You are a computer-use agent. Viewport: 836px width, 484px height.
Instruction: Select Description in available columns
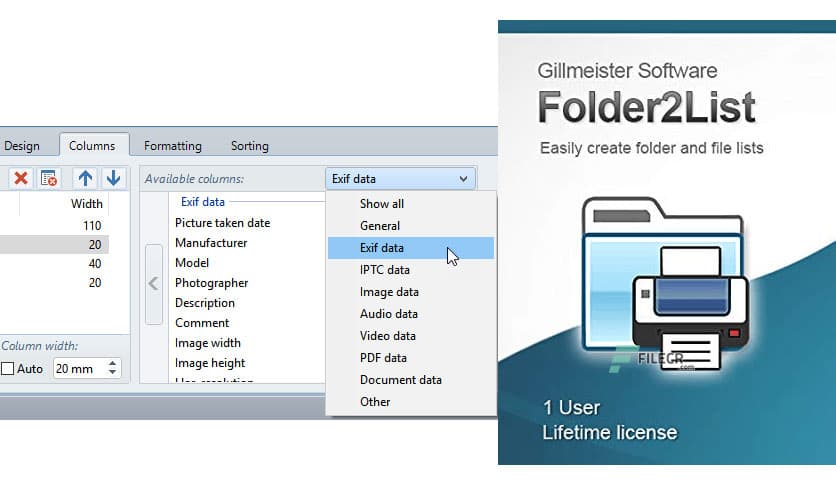205,303
